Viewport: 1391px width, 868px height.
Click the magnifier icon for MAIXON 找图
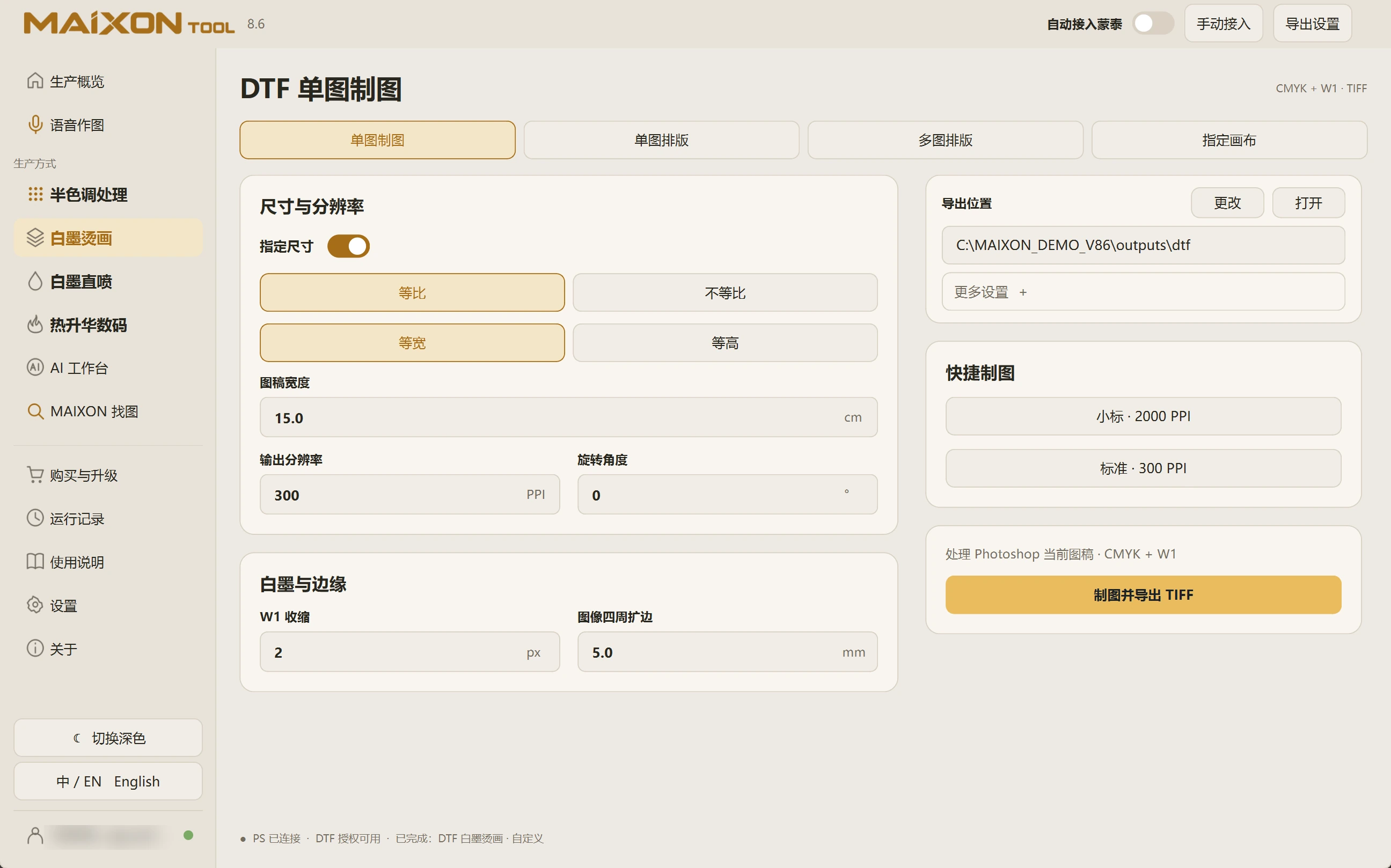pos(35,411)
